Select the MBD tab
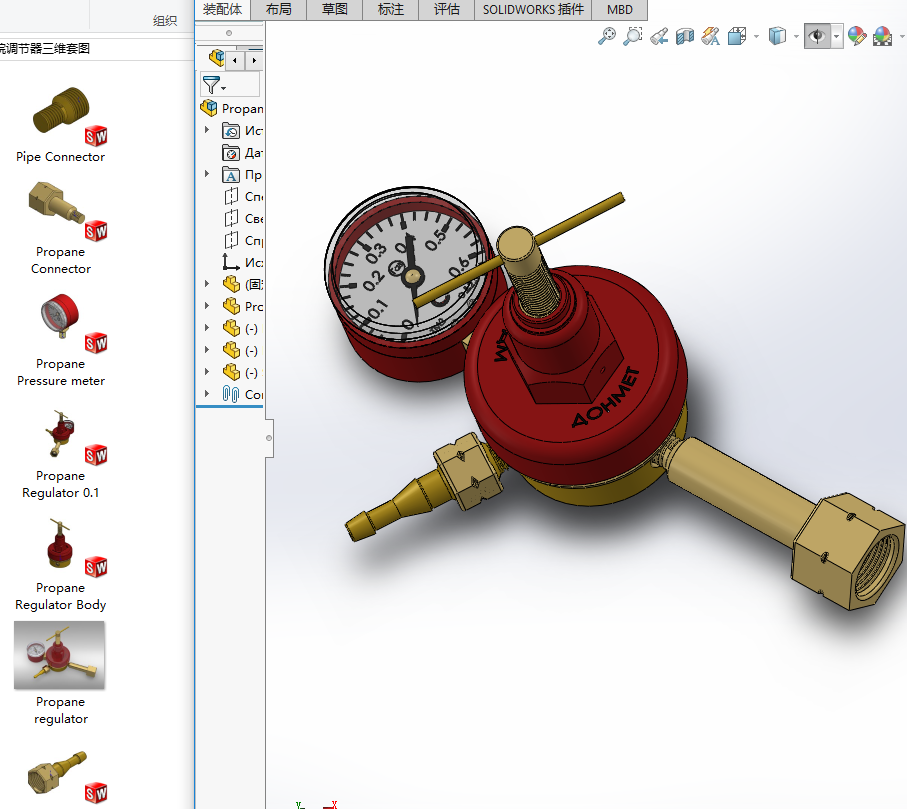The width and height of the screenshot is (907, 809). click(x=620, y=10)
